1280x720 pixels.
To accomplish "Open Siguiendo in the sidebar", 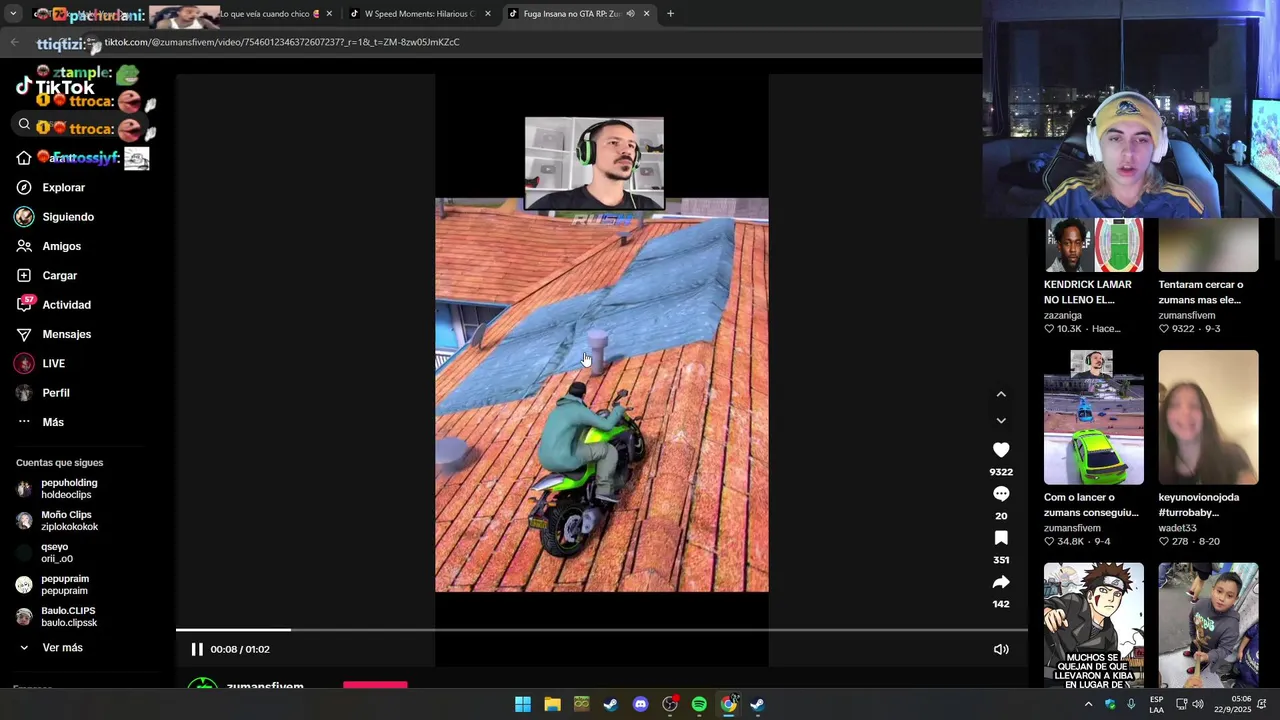I will point(68,217).
